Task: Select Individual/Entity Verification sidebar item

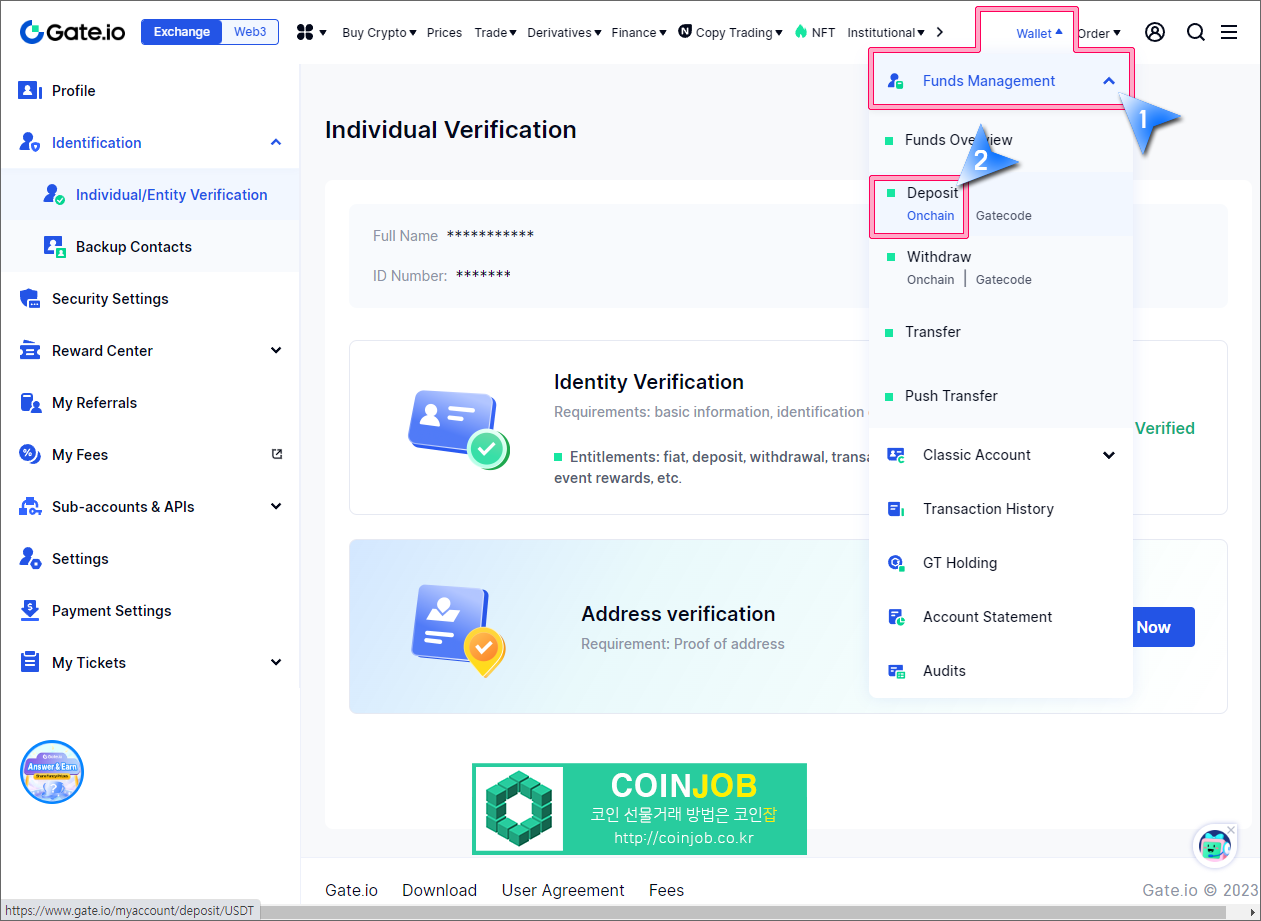Action: pos(150,194)
